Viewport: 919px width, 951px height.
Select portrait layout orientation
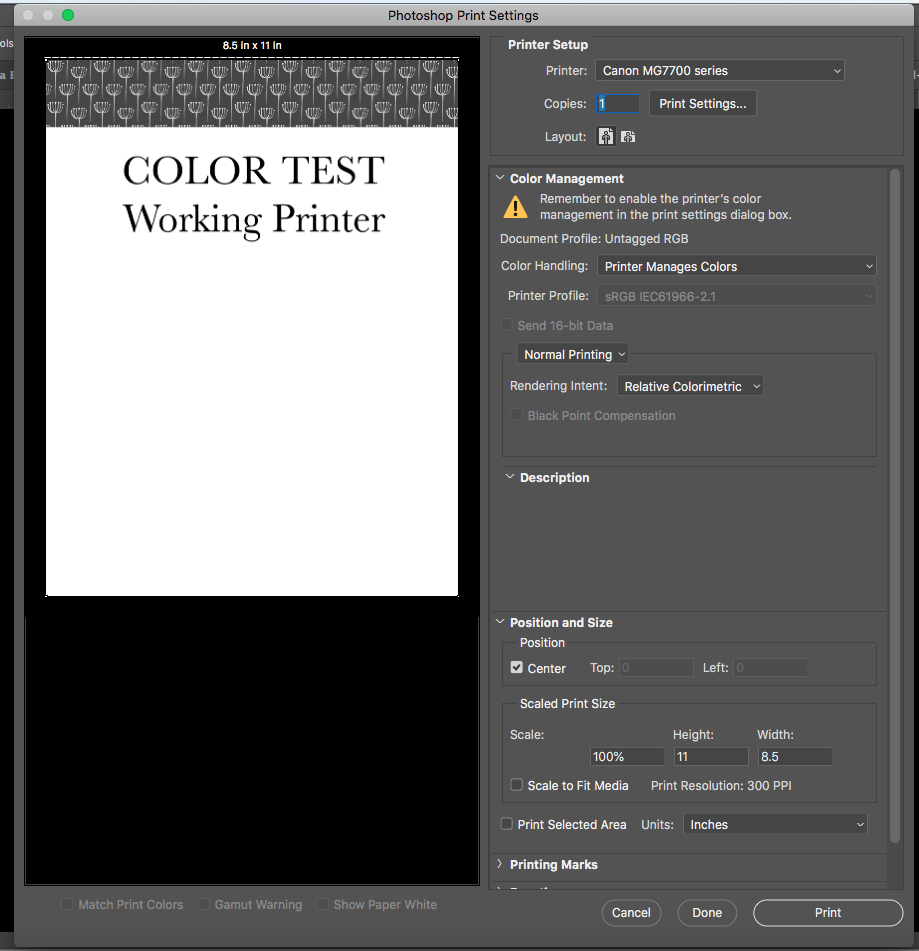click(606, 135)
